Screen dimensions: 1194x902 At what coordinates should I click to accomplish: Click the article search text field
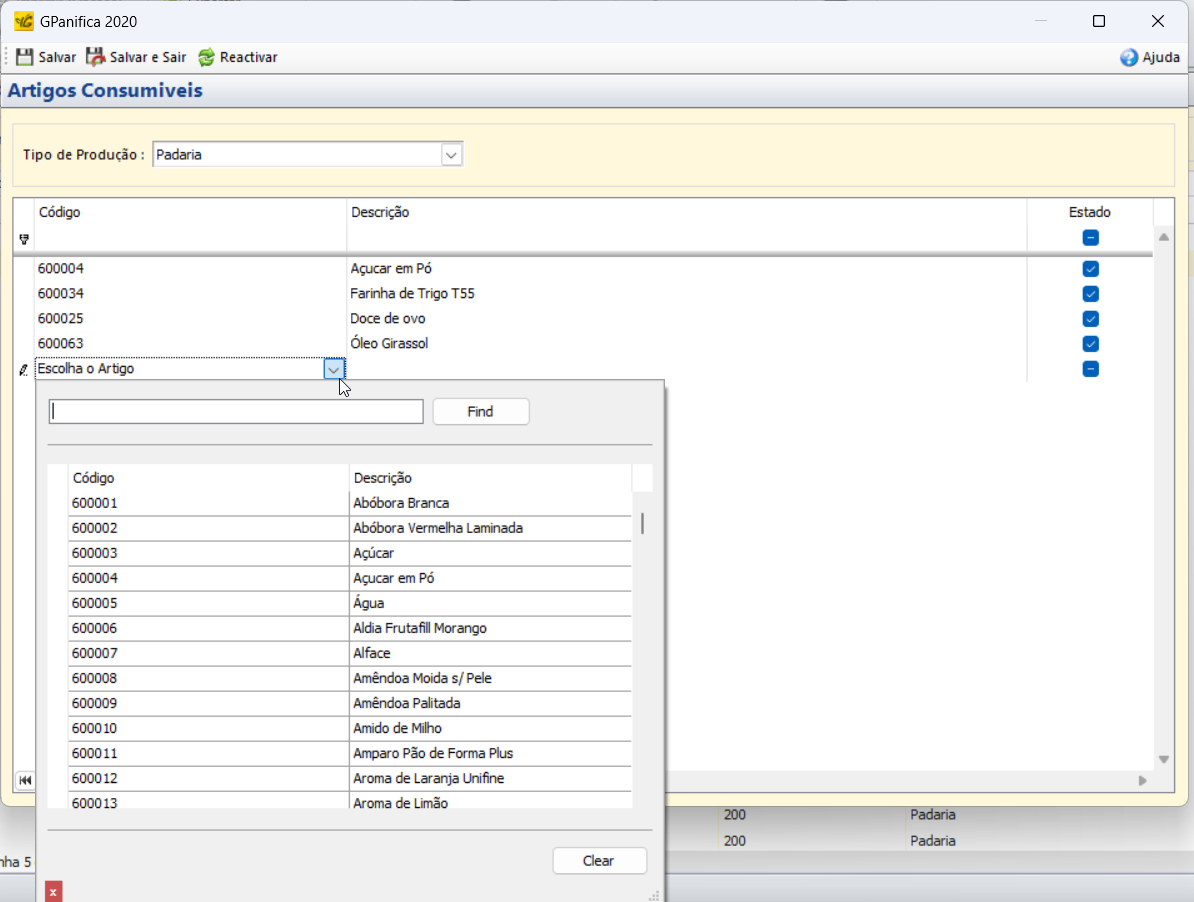(x=237, y=411)
